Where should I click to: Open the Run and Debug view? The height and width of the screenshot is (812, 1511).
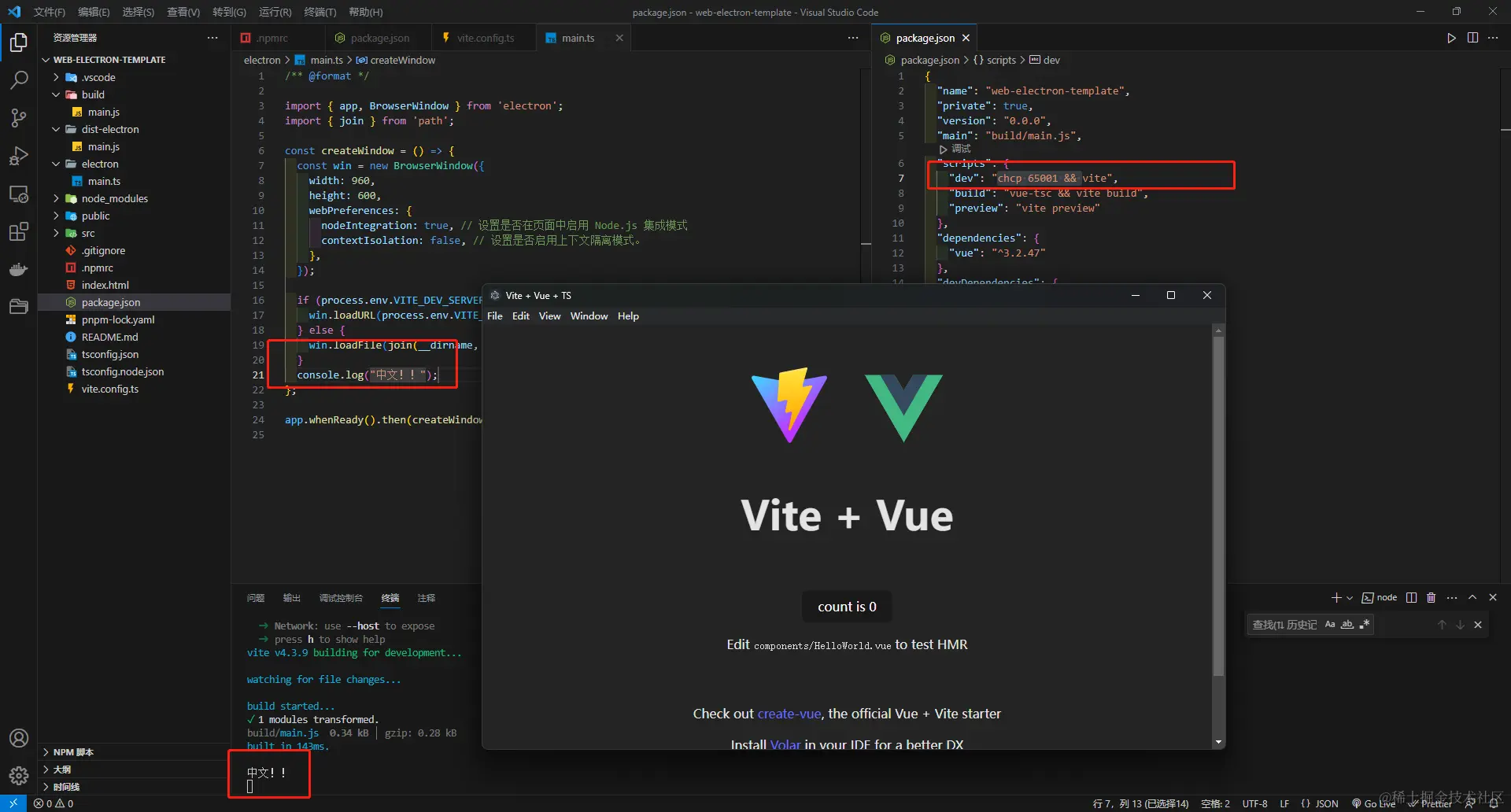point(19,156)
